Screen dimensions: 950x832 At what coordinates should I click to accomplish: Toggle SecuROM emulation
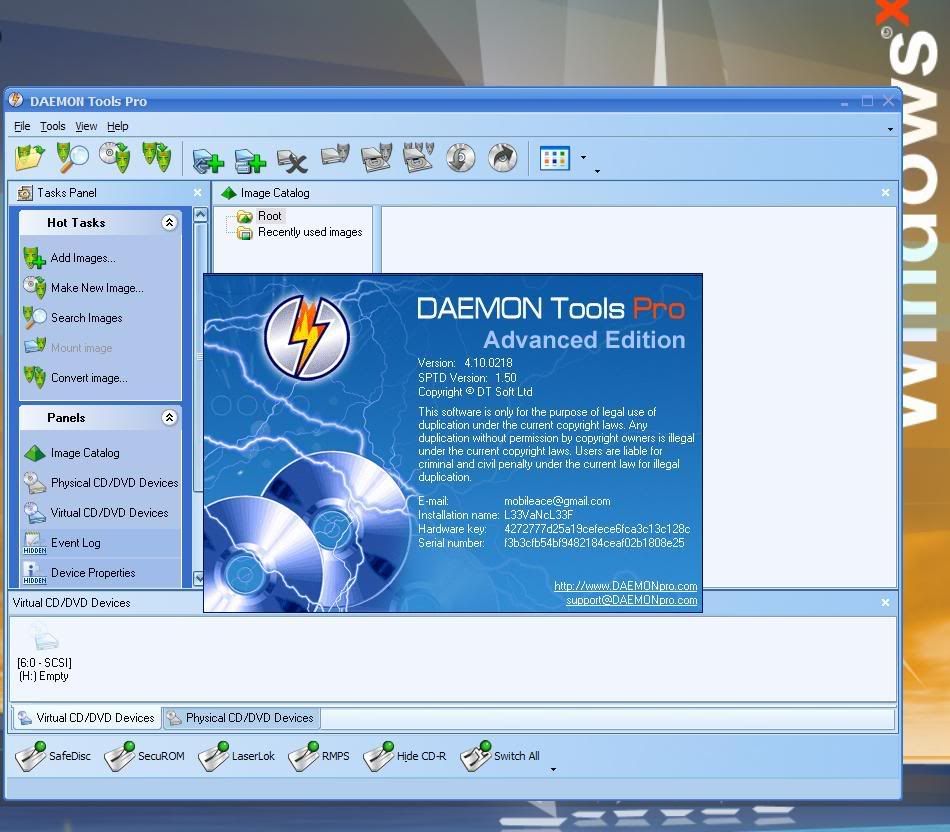pos(144,756)
